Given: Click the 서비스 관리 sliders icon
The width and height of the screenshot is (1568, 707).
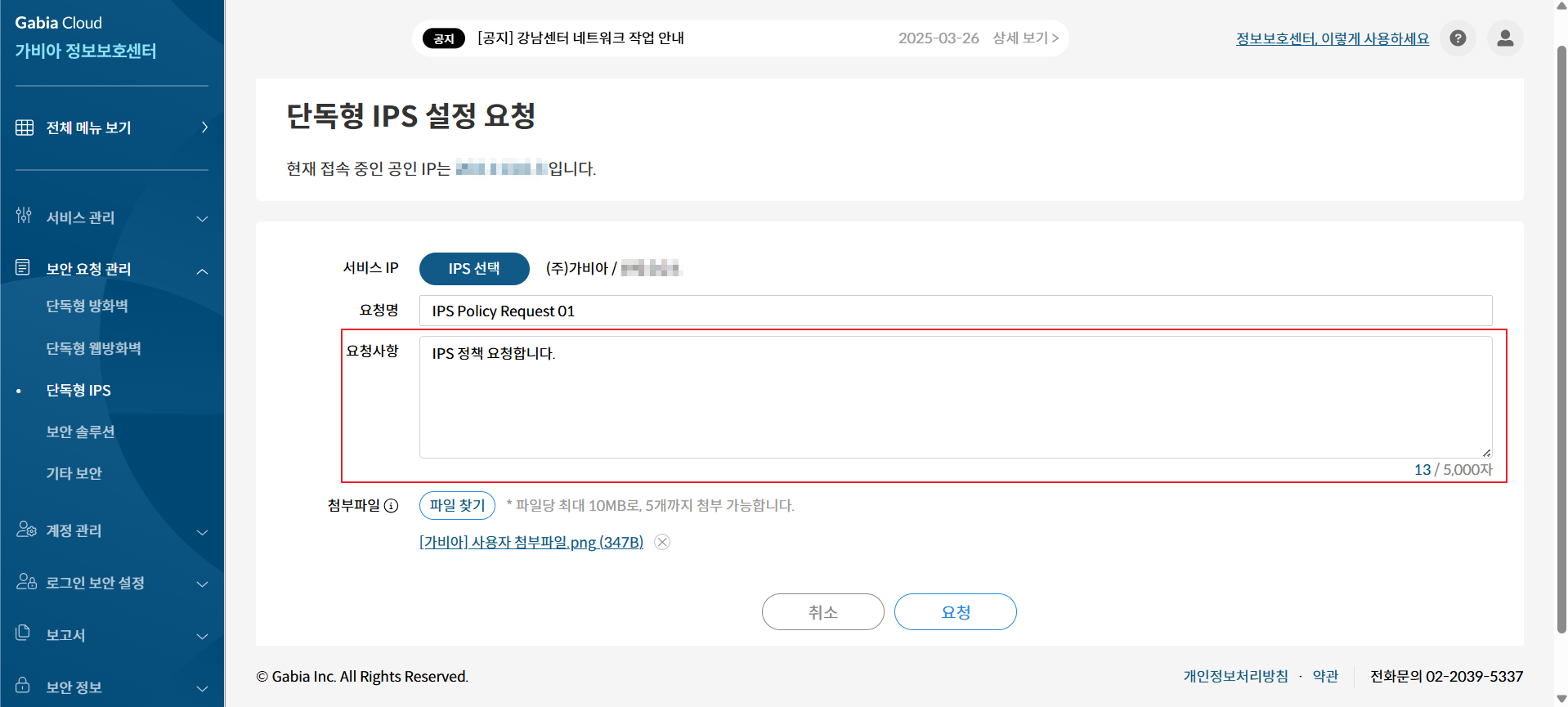Looking at the screenshot, I should (x=24, y=216).
